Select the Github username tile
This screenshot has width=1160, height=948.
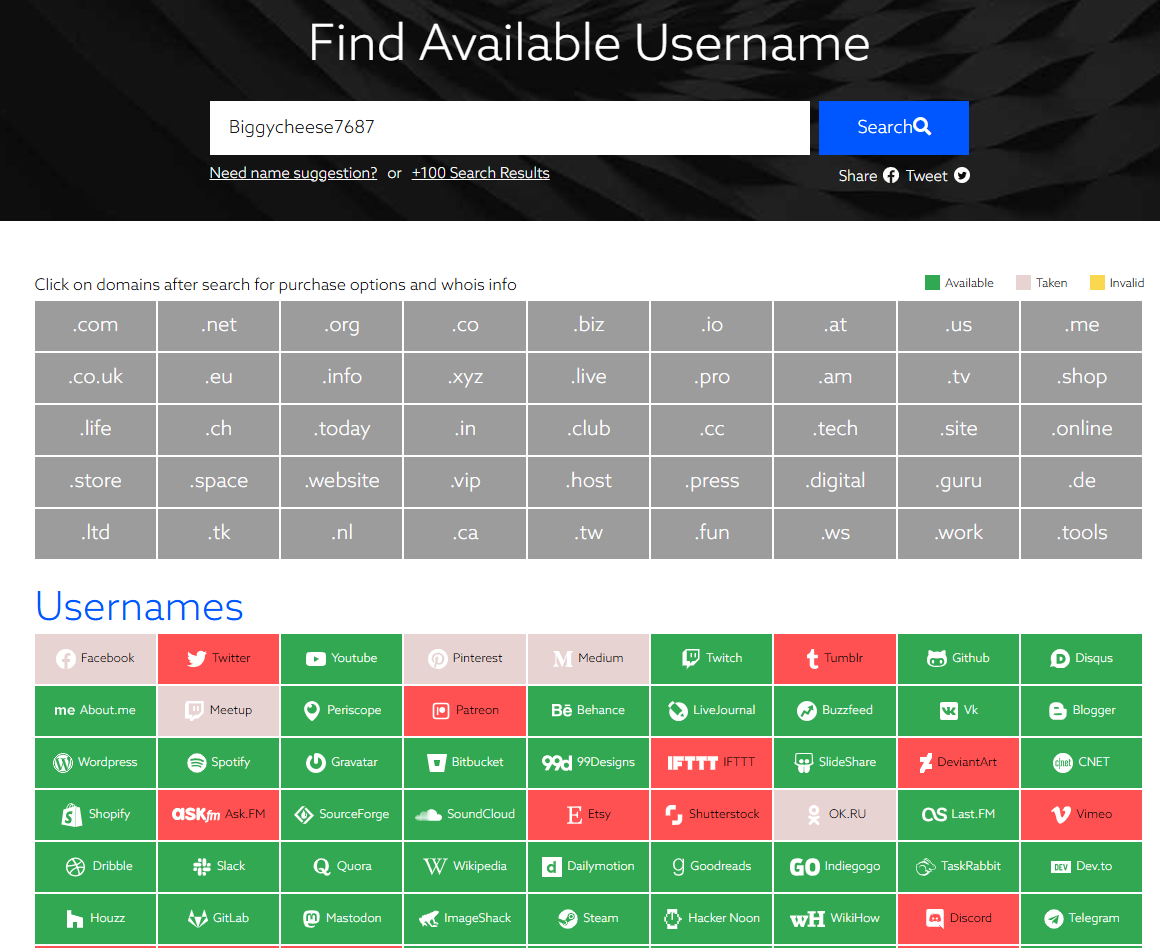[959, 659]
